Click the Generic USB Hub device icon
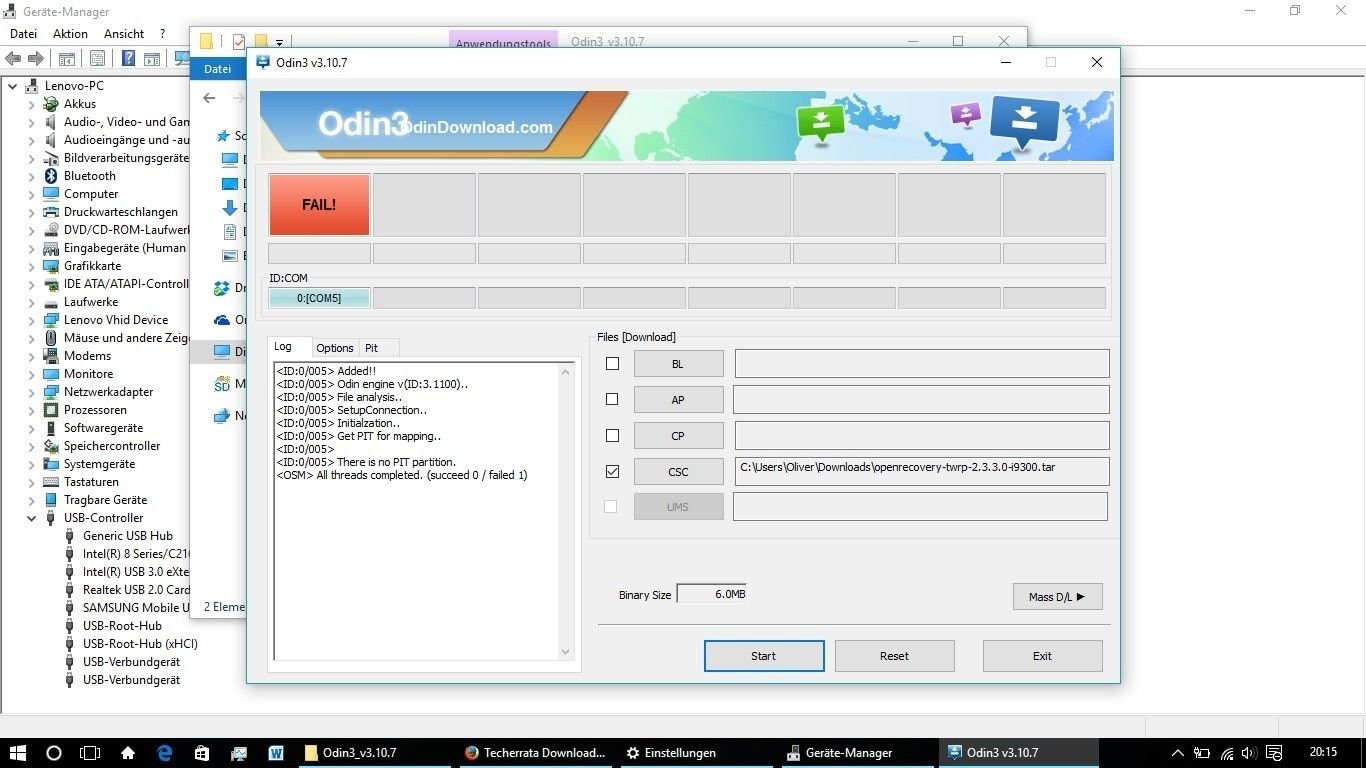Screen dimensions: 1366x768 point(69,536)
